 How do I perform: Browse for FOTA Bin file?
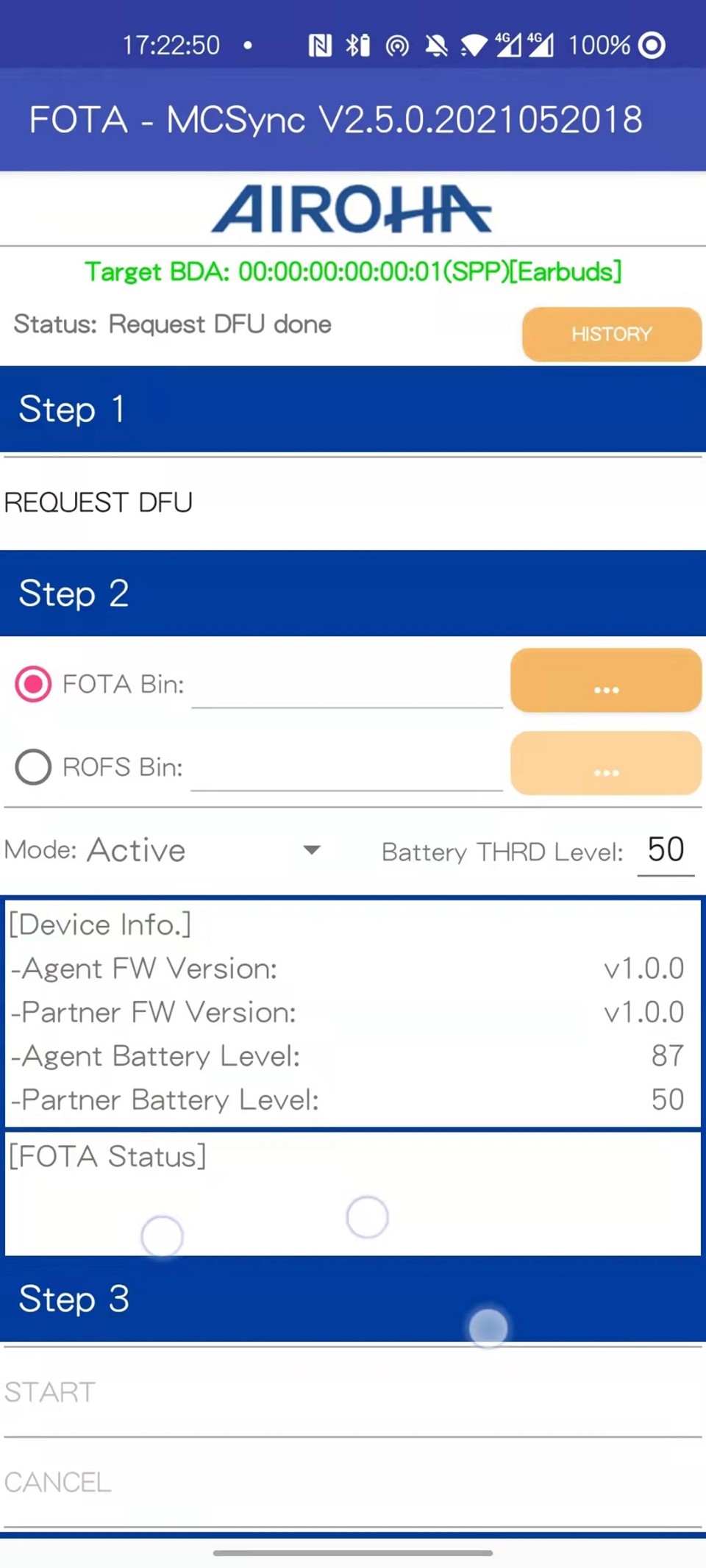(x=605, y=681)
